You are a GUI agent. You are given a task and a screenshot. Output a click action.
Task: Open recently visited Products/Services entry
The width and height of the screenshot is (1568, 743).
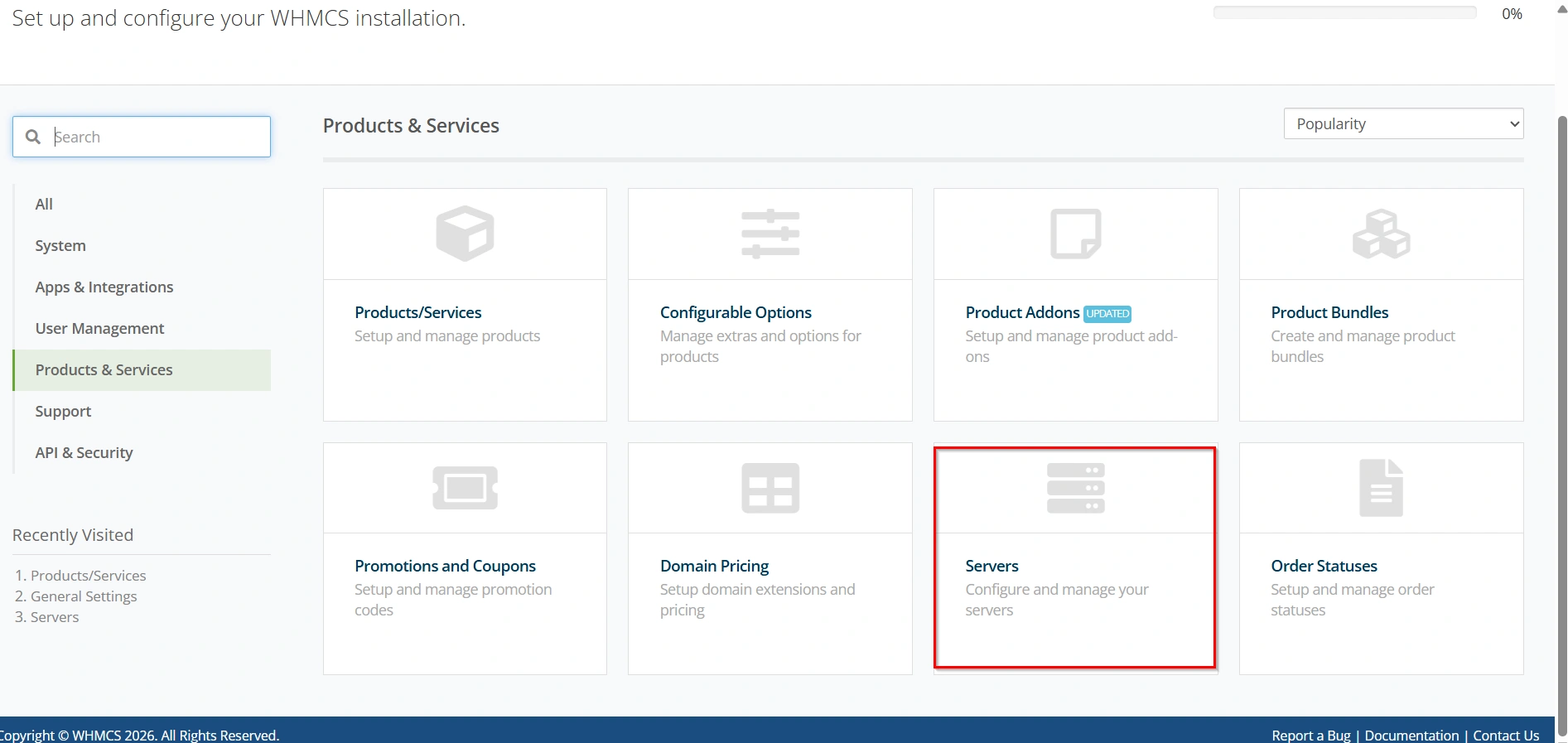point(88,575)
